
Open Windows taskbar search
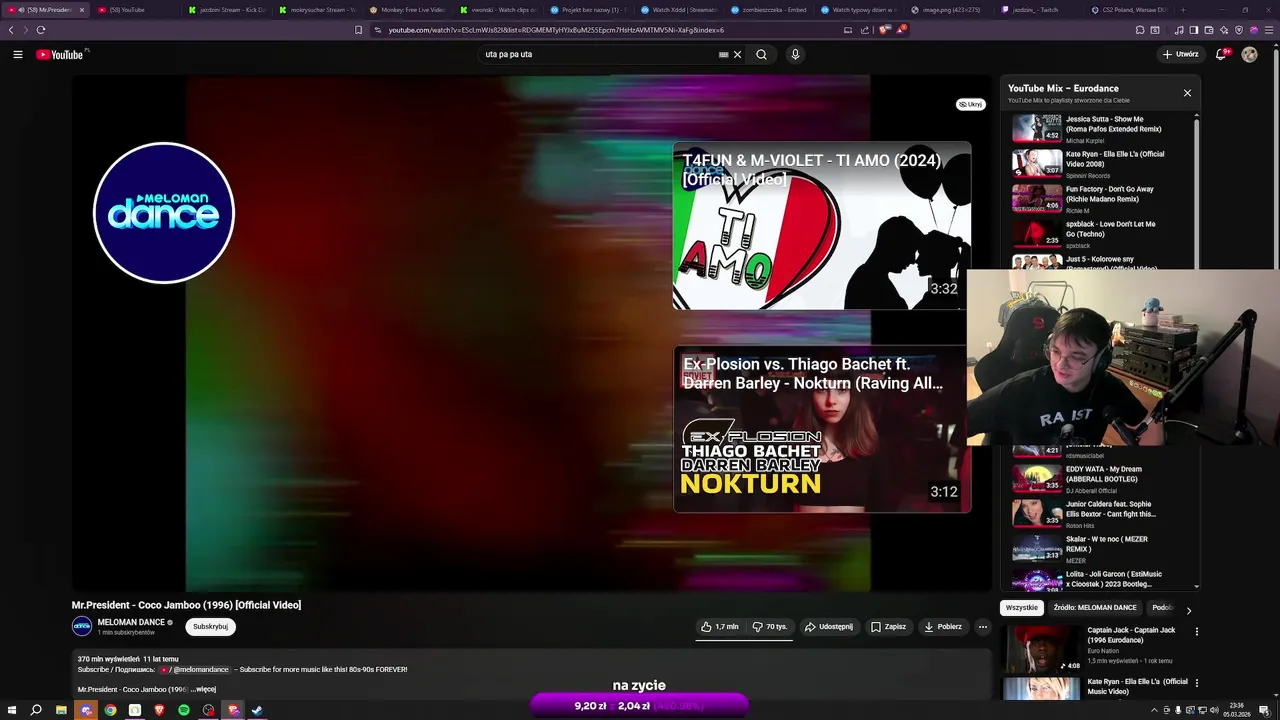tap(36, 710)
